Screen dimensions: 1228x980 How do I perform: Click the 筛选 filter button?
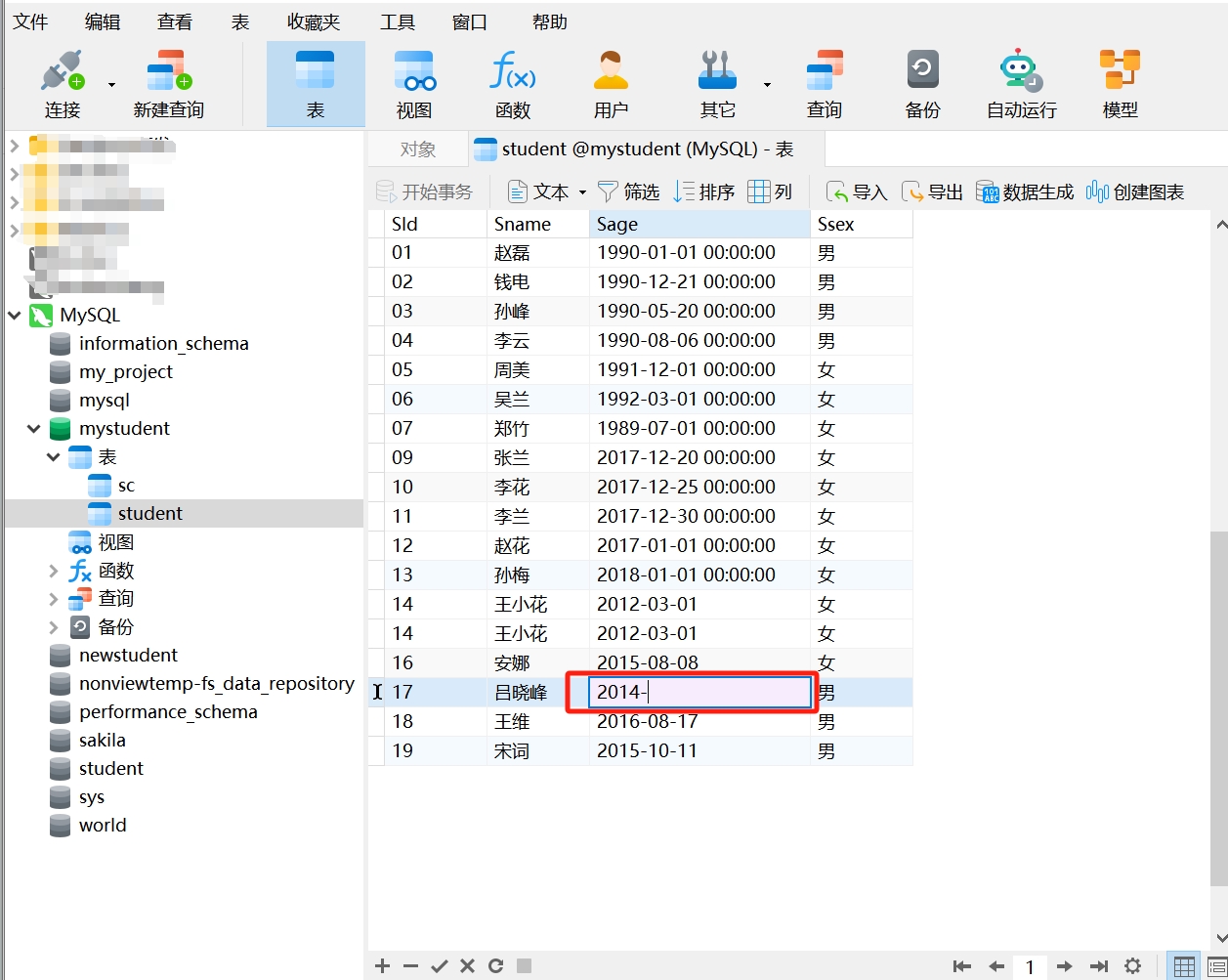[x=628, y=192]
